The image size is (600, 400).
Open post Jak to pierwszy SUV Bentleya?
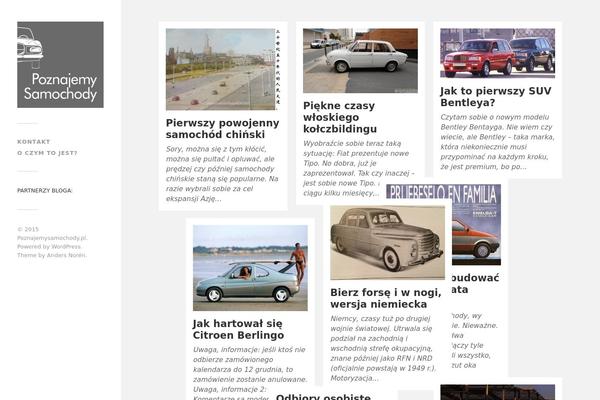(x=496, y=97)
